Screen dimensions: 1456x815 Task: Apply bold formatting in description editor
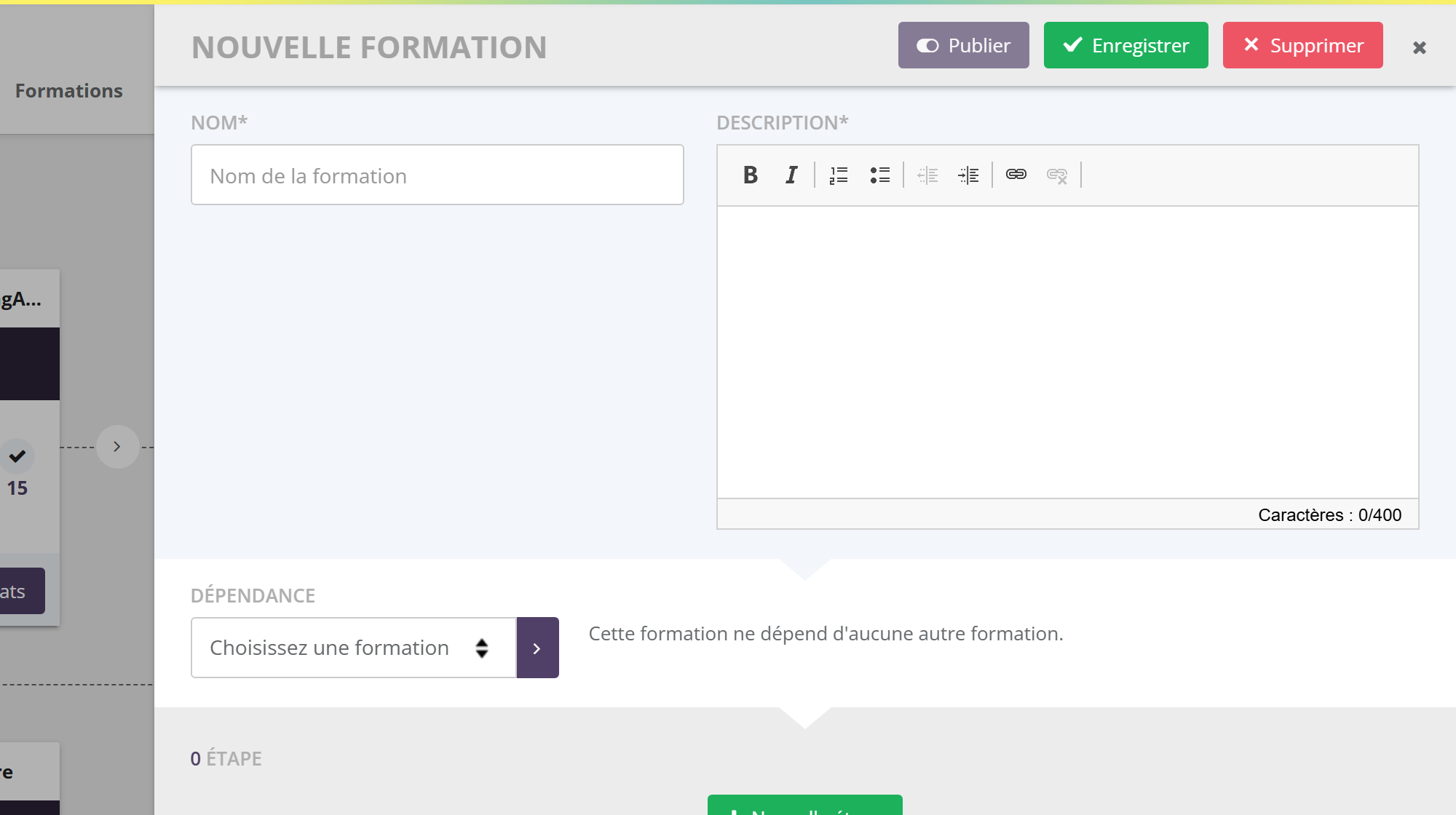pos(751,175)
